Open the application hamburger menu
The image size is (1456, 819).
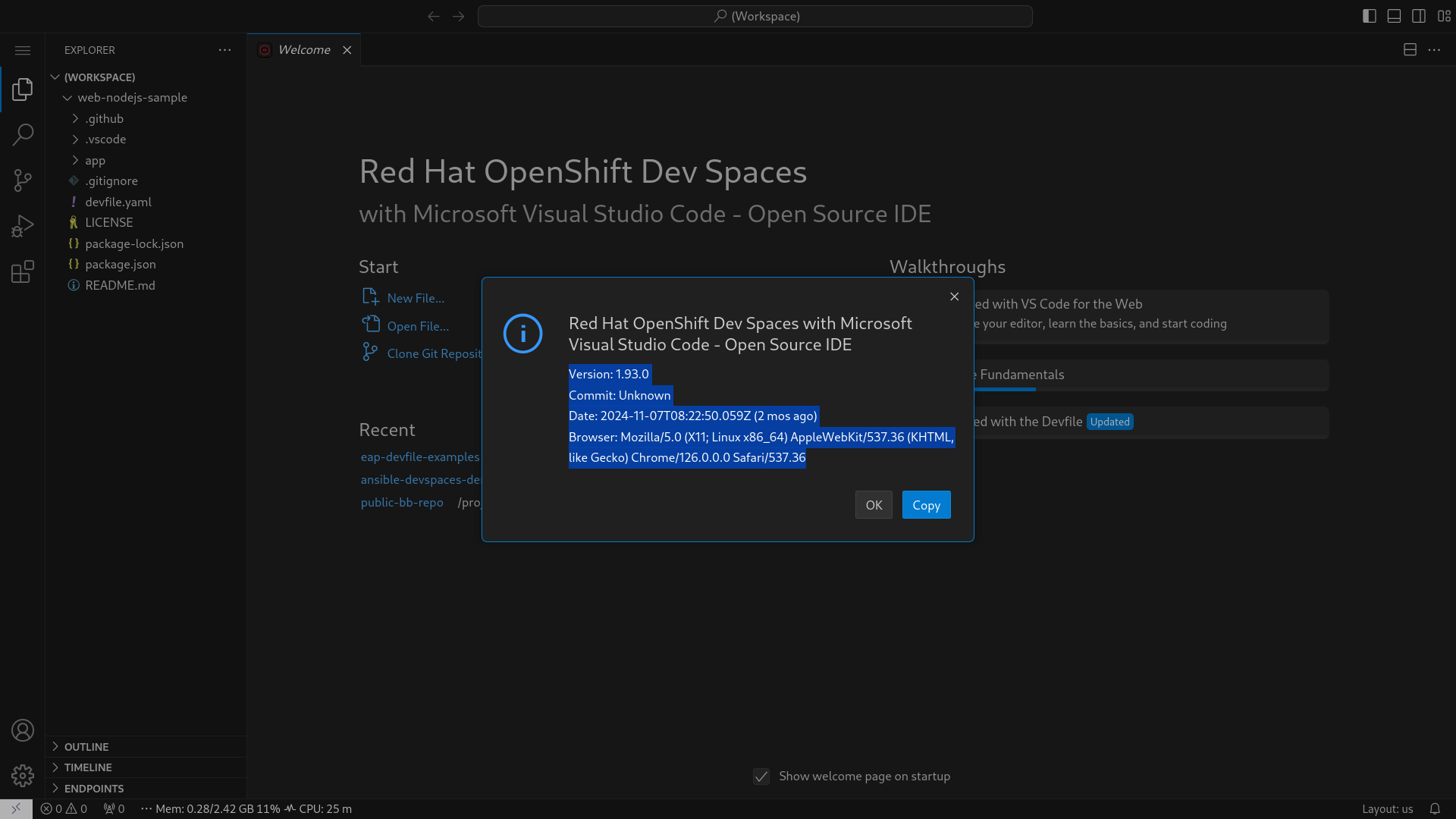23,50
